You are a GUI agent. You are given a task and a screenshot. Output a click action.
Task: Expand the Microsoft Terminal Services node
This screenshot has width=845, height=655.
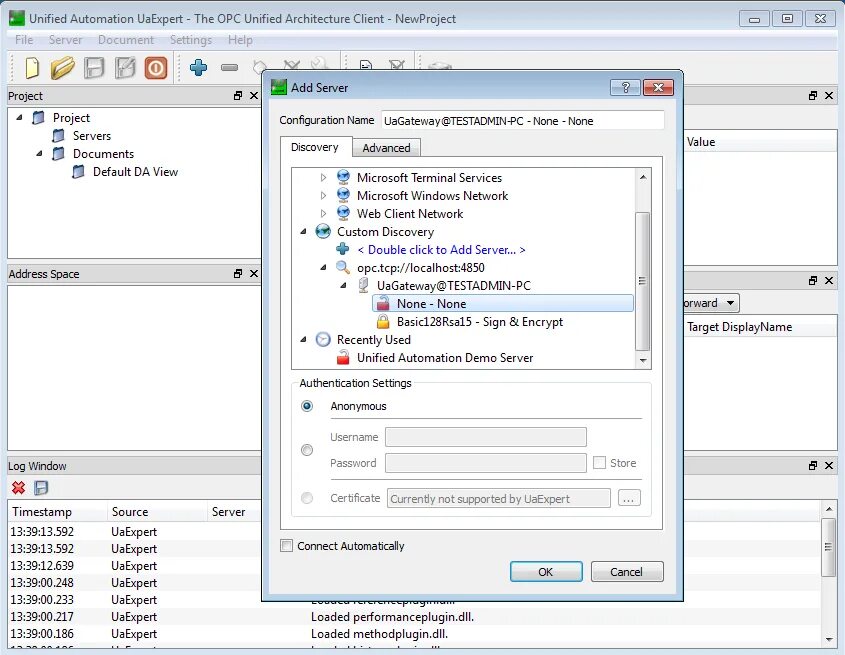[x=323, y=177]
